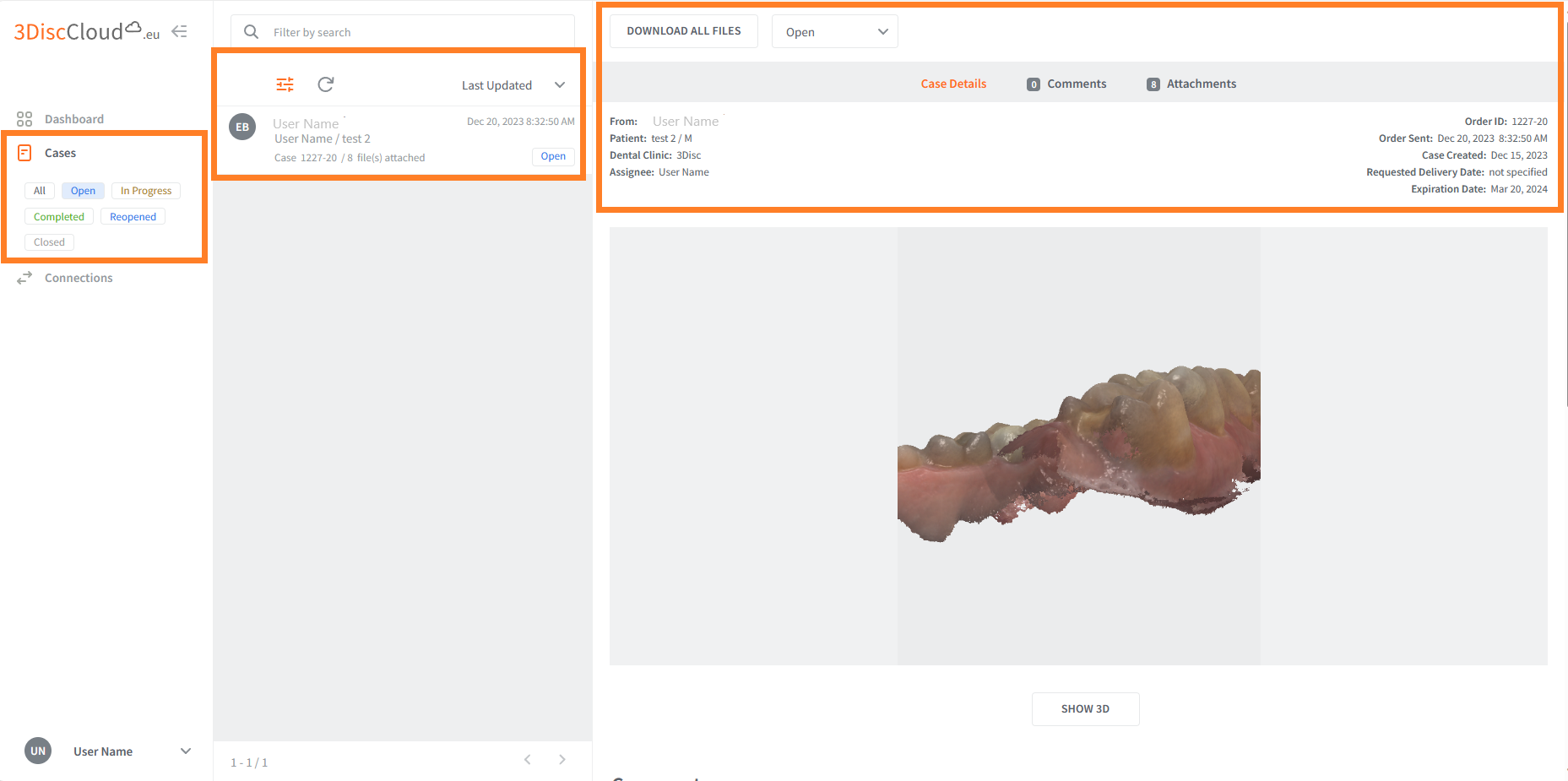Click the pagination text 1 - 1 / 1

[x=249, y=762]
